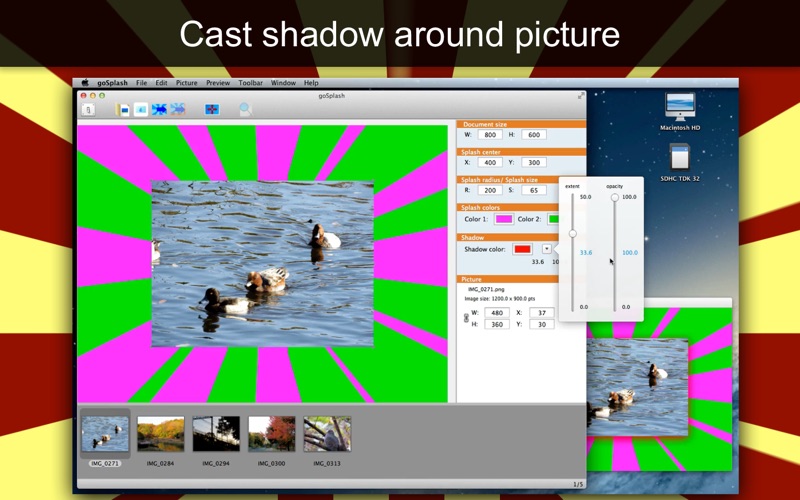The image size is (800, 500).
Task: Open the shadow settings dropdown arrow
Action: (546, 249)
